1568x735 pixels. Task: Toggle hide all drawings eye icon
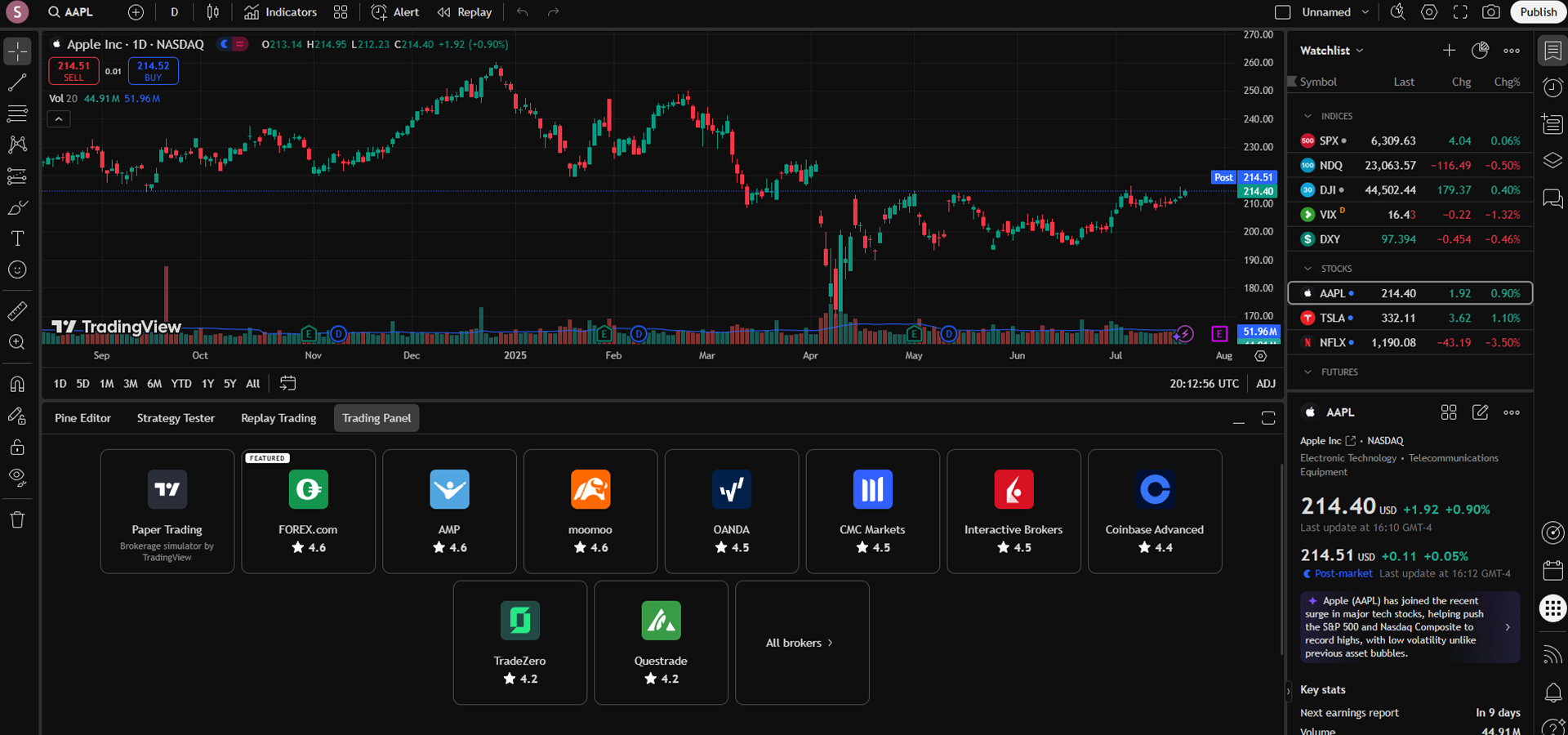pyautogui.click(x=17, y=477)
